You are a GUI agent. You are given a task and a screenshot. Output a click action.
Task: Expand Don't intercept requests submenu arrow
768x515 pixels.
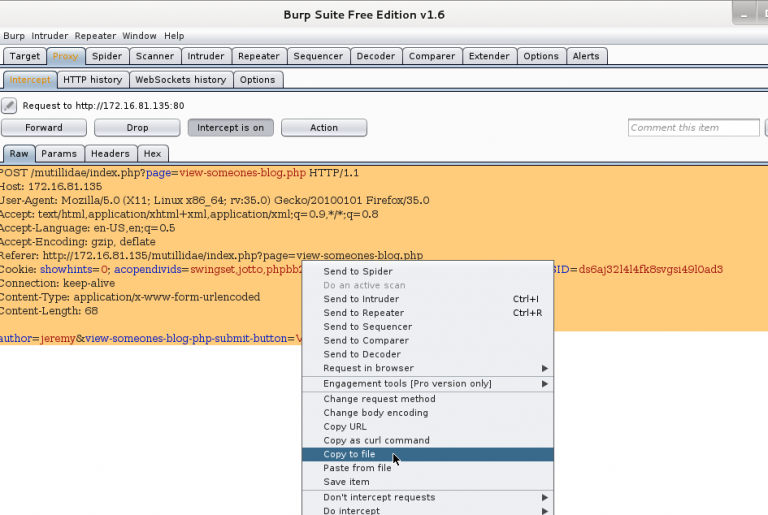point(544,497)
